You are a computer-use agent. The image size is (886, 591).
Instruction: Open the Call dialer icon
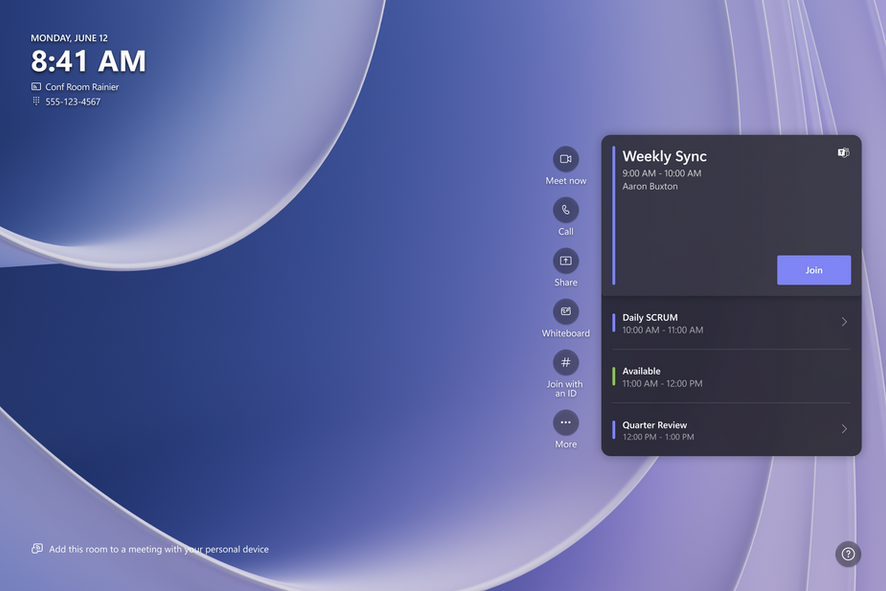566,210
